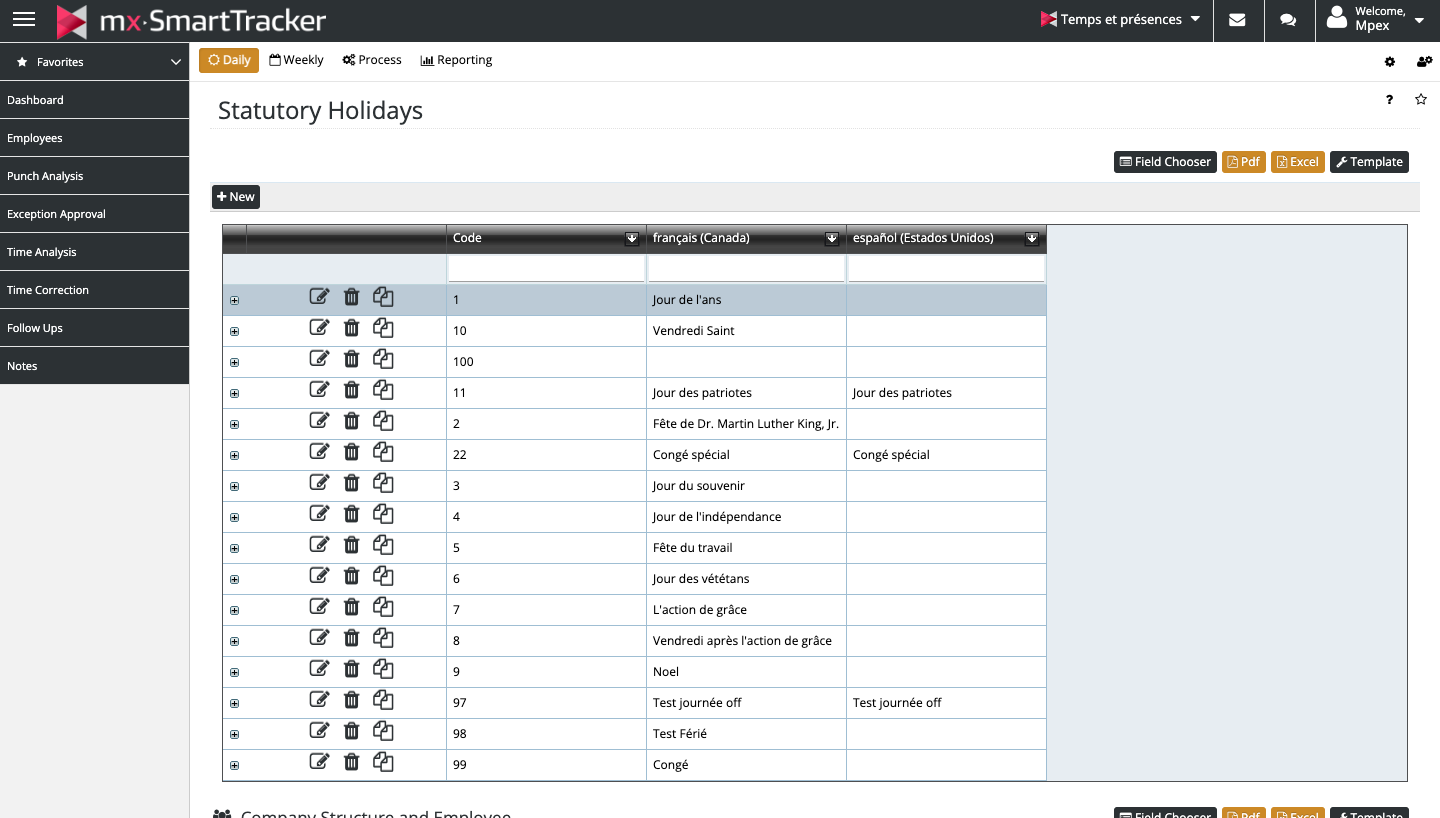Image resolution: width=1440 pixels, height=818 pixels.
Task: Expand the Noel row details
Action: [235, 672]
